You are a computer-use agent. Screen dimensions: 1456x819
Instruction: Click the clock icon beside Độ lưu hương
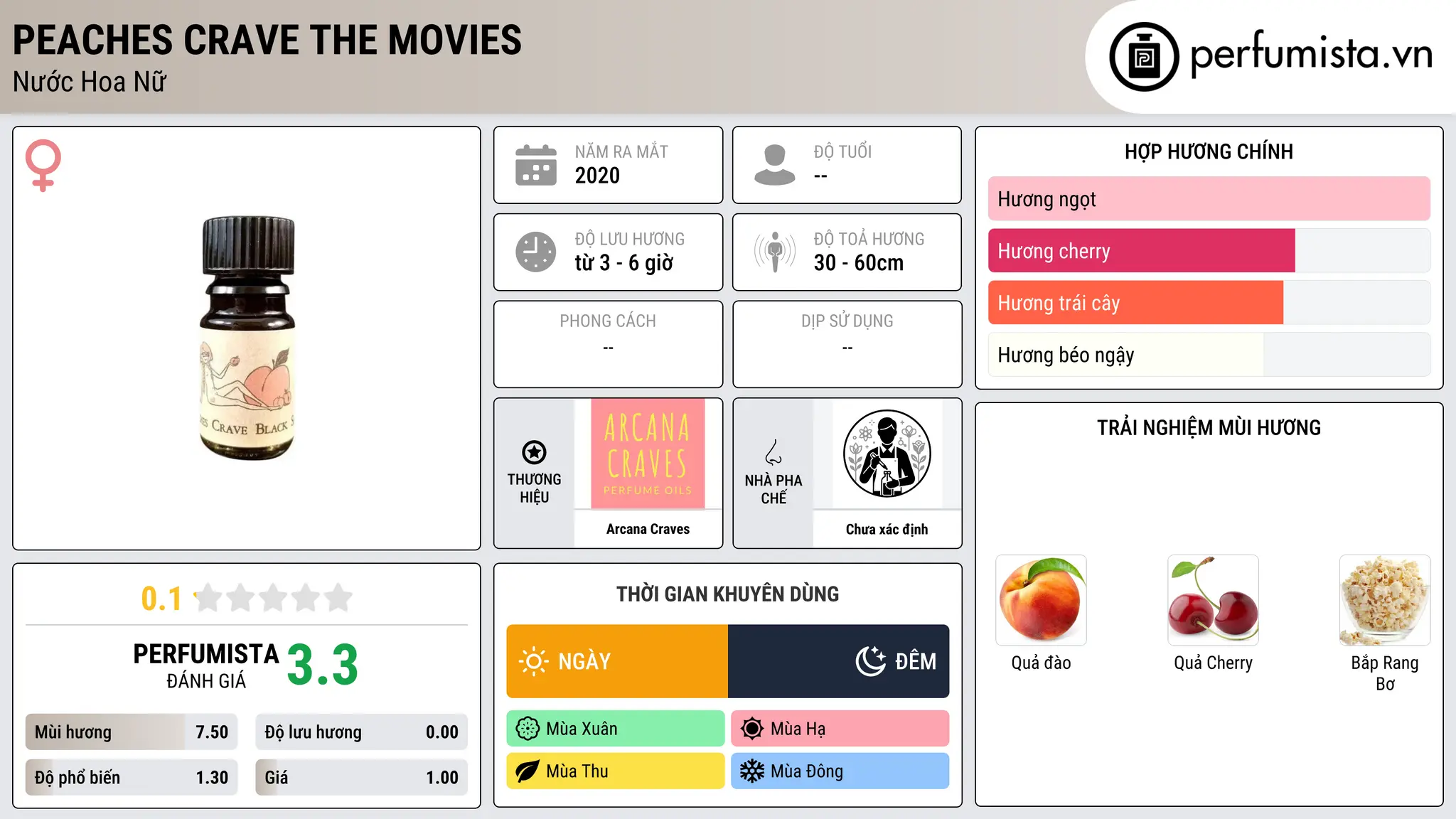[x=536, y=252]
